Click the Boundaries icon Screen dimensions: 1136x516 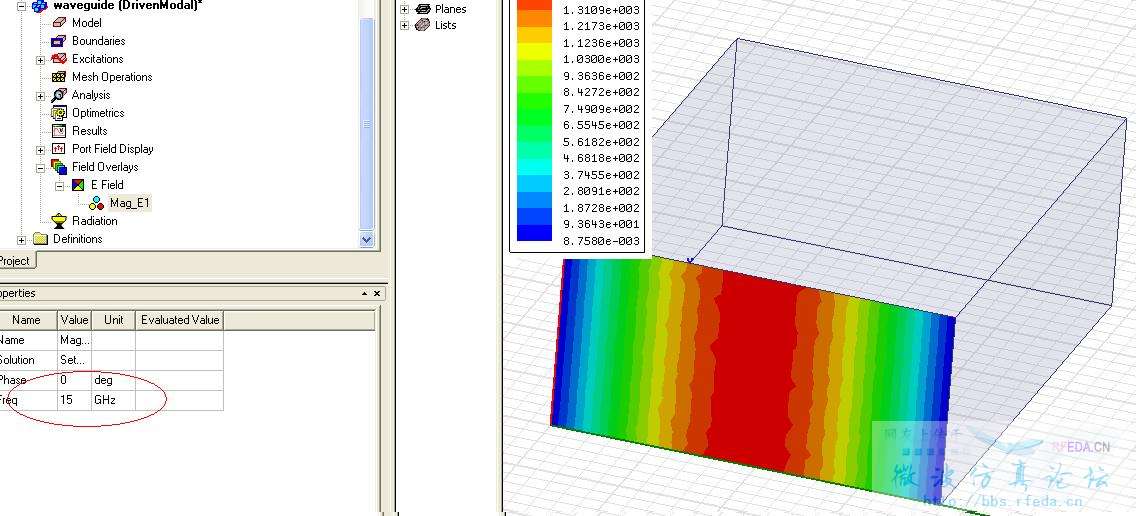[59, 41]
